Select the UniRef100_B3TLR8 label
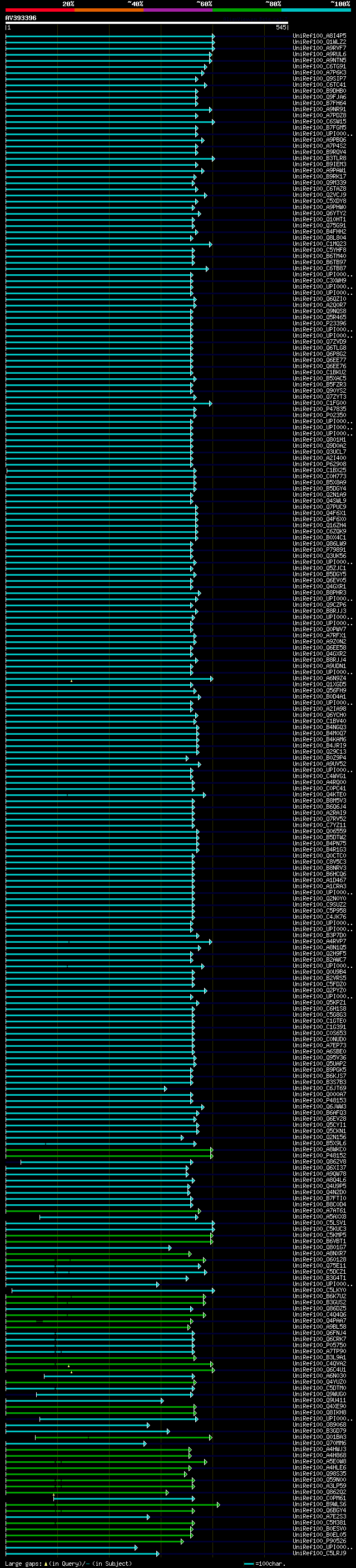This screenshot has width=356, height=1568. click(x=319, y=159)
